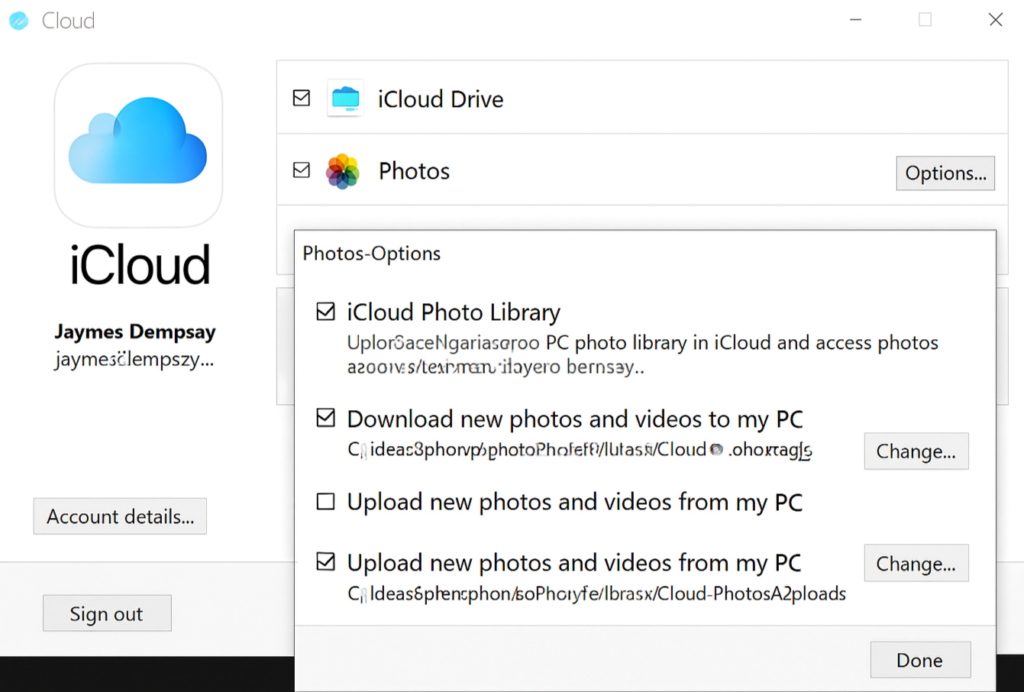1024x692 pixels.
Task: Click the small cloud icon in title bar
Action: point(19,20)
